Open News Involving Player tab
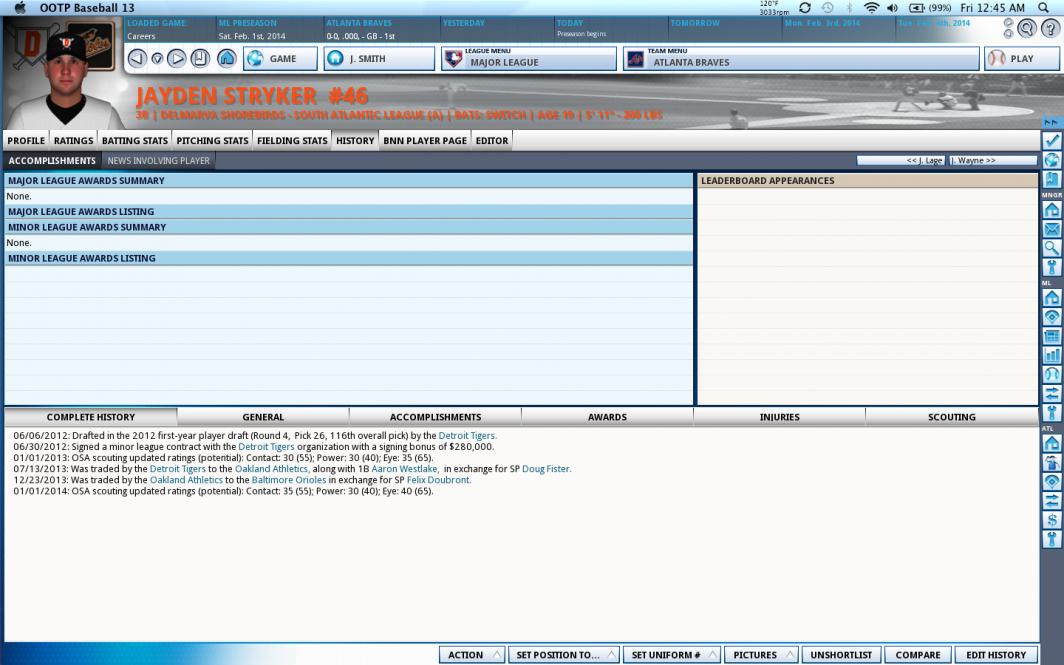 [x=158, y=160]
